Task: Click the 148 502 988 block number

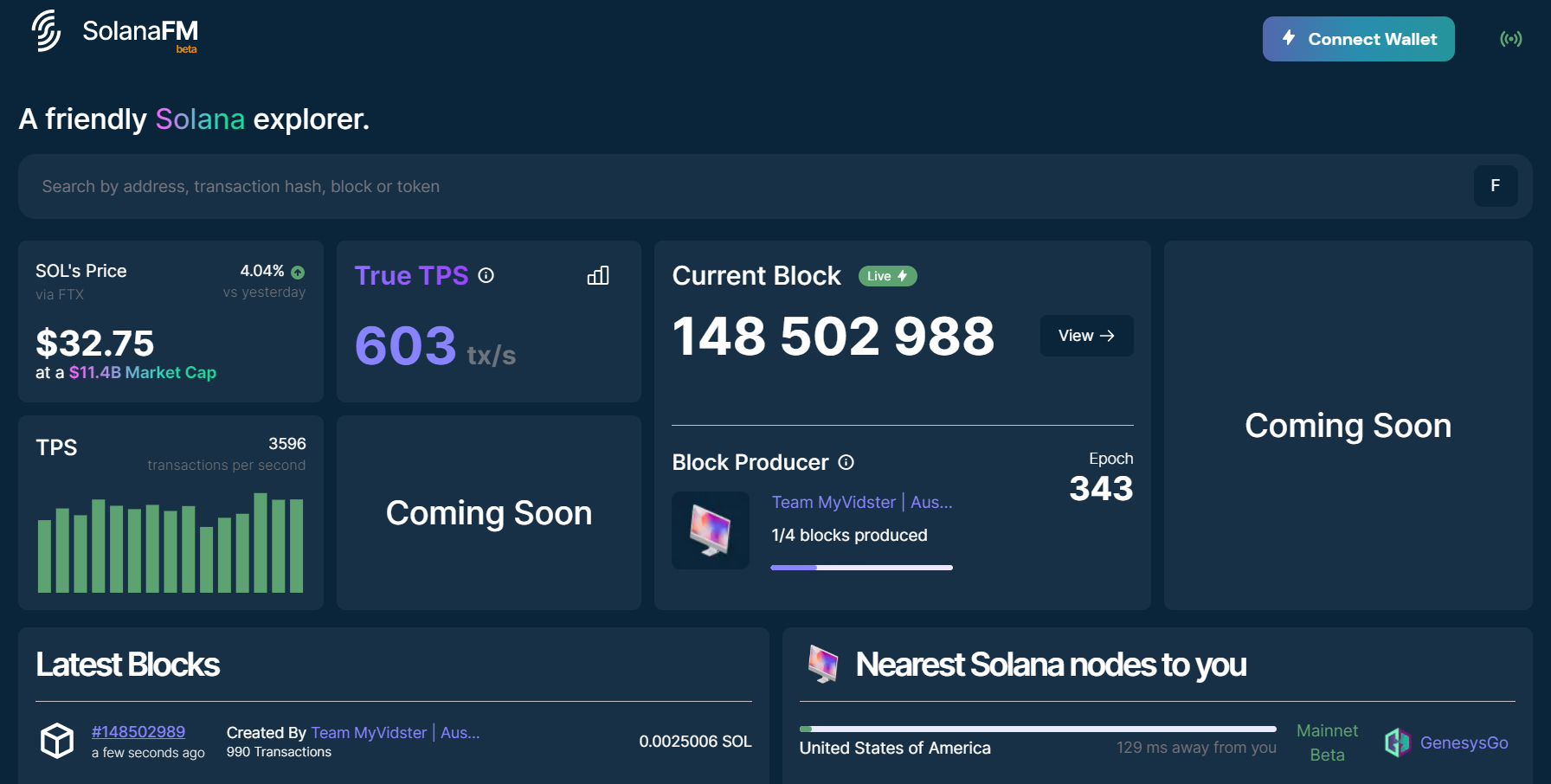Action: tap(833, 336)
